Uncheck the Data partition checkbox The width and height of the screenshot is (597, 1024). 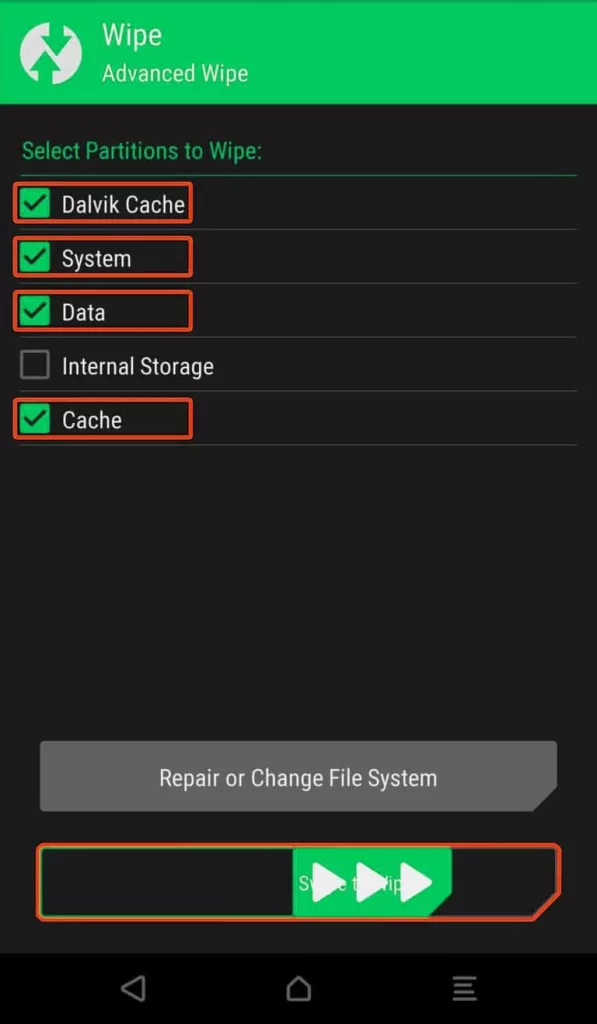click(35, 311)
